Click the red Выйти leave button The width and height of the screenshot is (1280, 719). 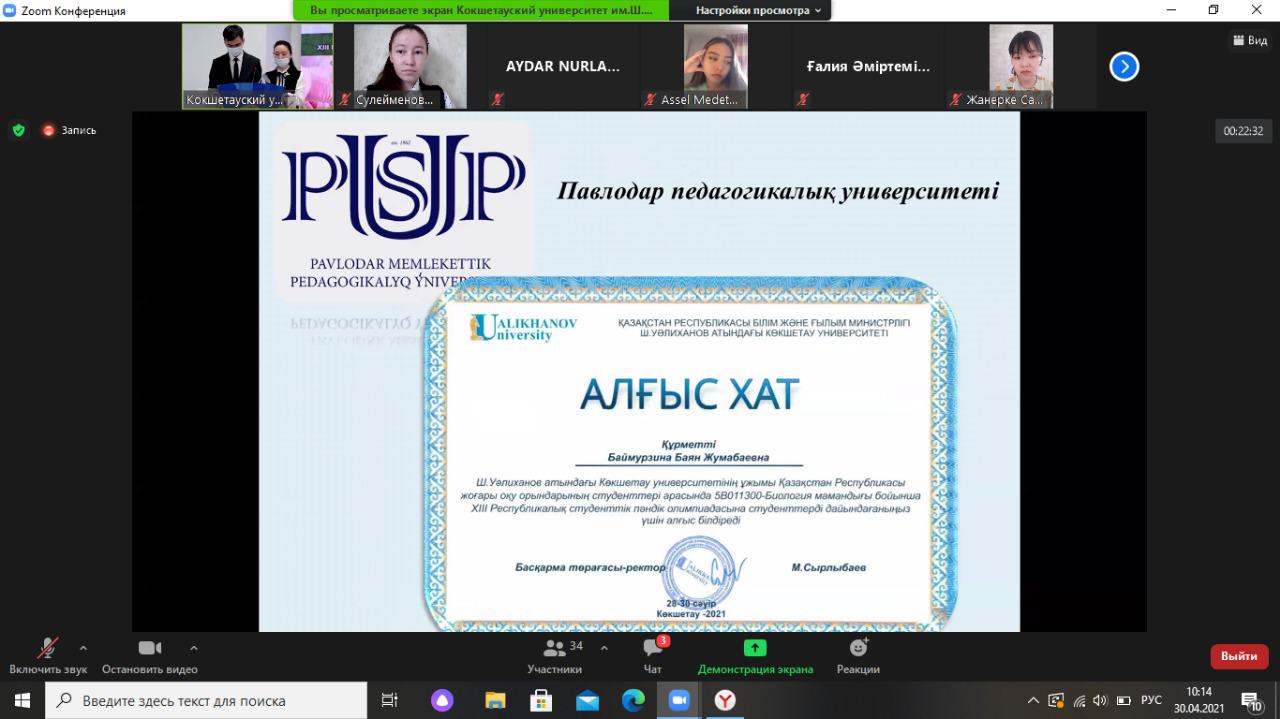click(1239, 656)
